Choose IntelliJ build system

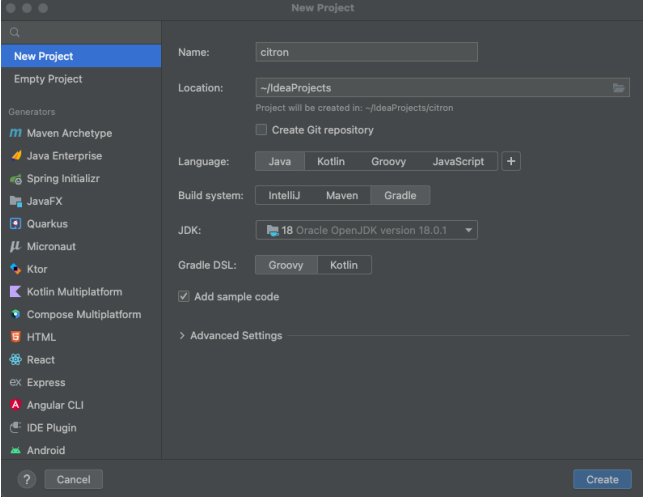[x=284, y=195]
